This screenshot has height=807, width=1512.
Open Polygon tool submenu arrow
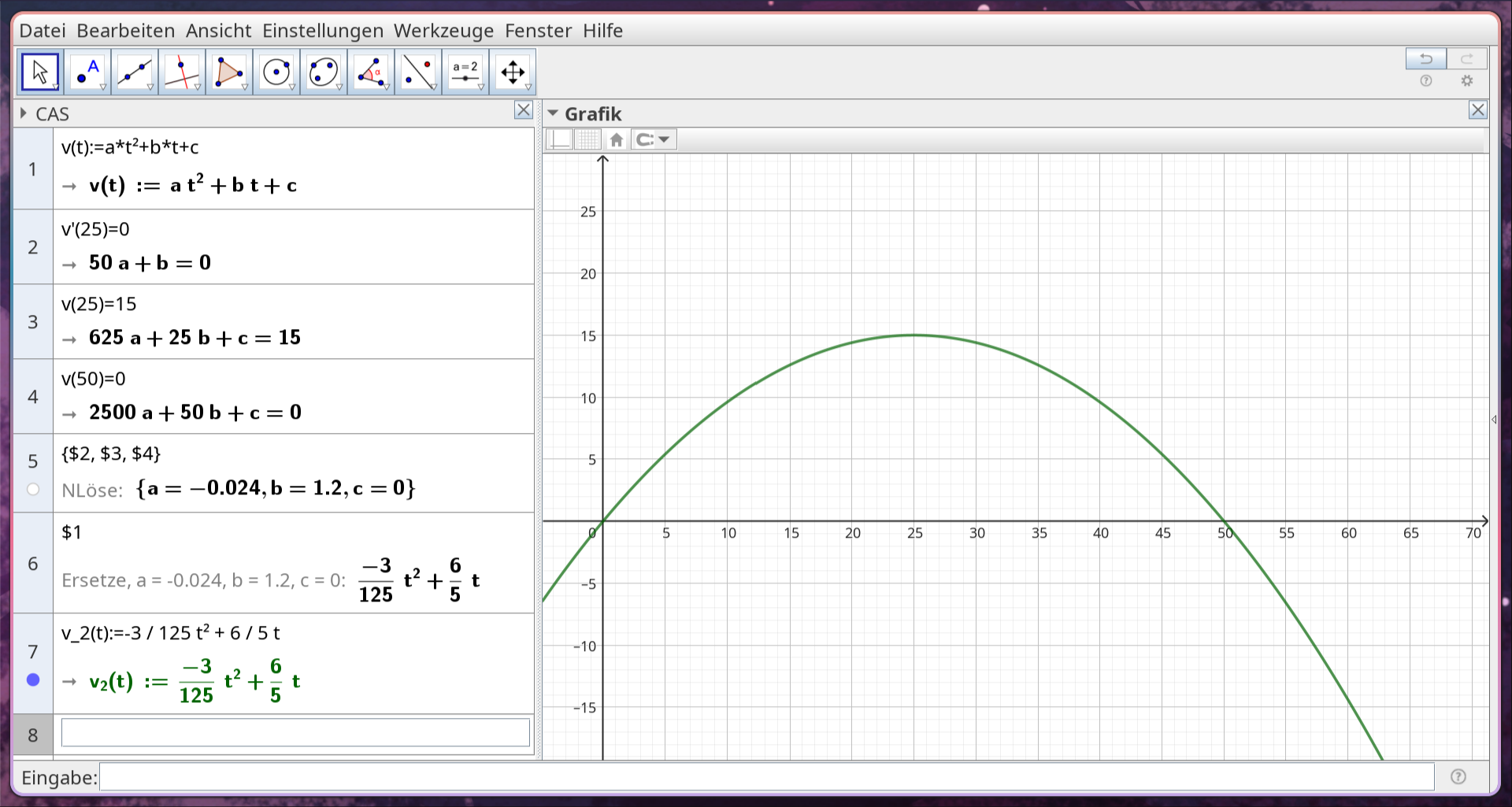245,87
